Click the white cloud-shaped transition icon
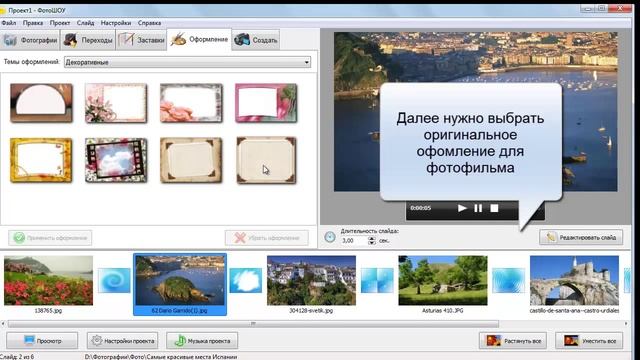The image size is (640, 360). coord(246,280)
